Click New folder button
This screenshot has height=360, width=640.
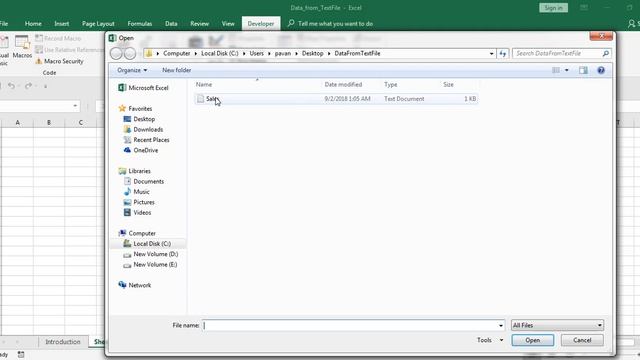pyautogui.click(x=176, y=70)
